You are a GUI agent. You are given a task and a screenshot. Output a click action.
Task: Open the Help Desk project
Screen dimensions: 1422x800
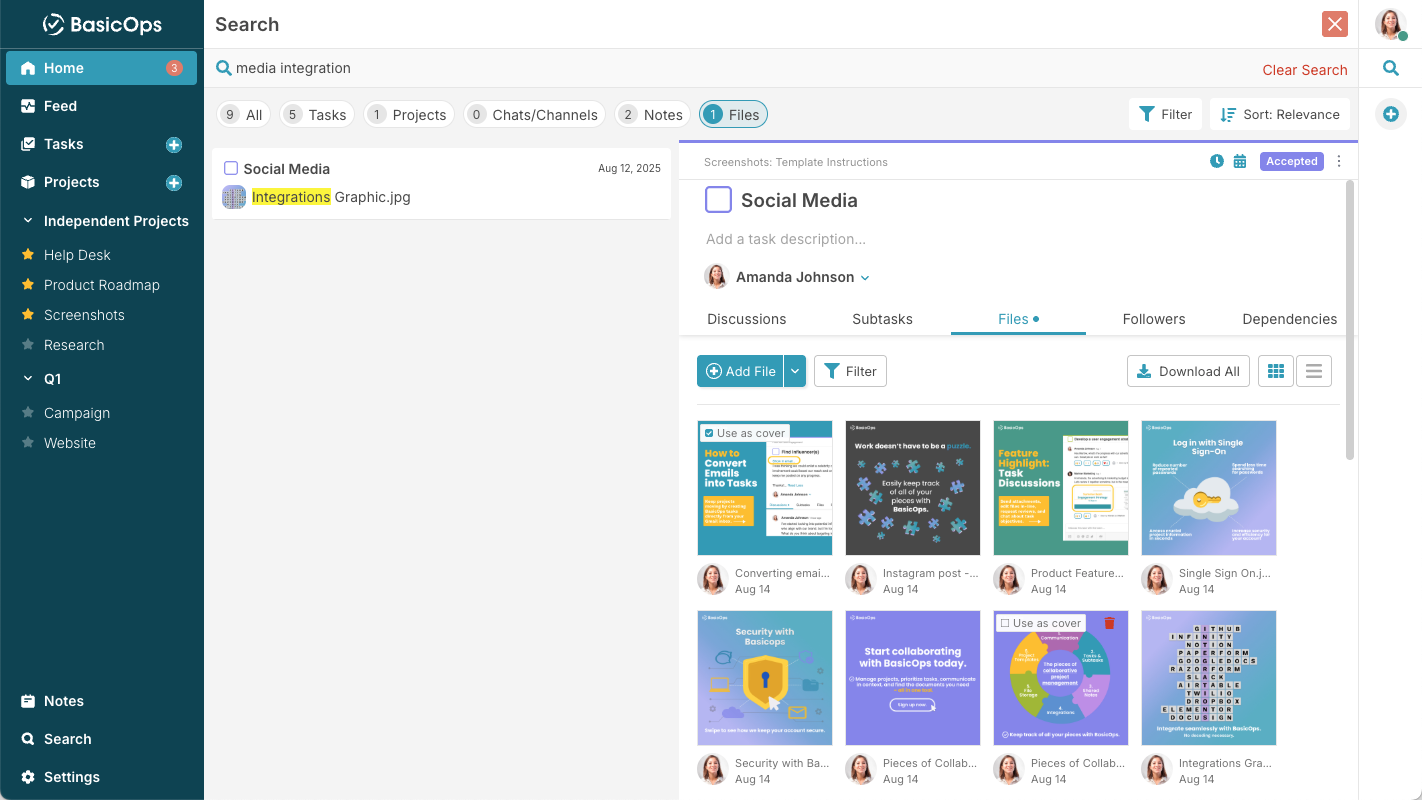(77, 255)
